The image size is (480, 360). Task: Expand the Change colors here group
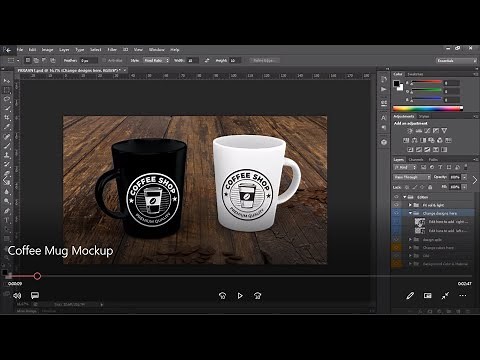[410, 248]
